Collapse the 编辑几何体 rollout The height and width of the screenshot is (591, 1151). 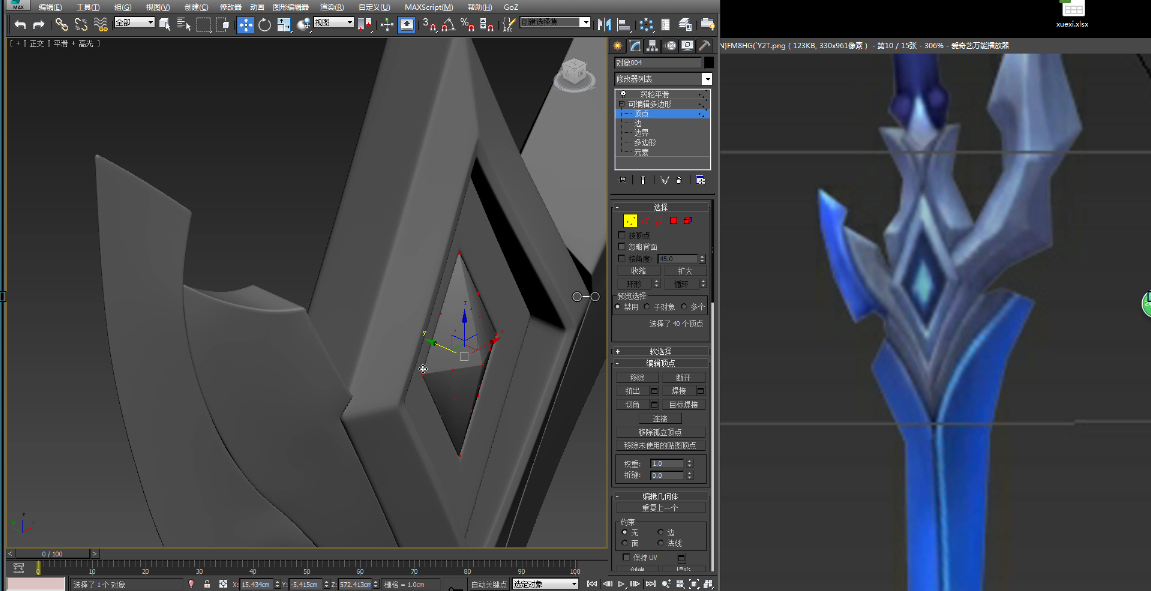pyautogui.click(x=661, y=496)
